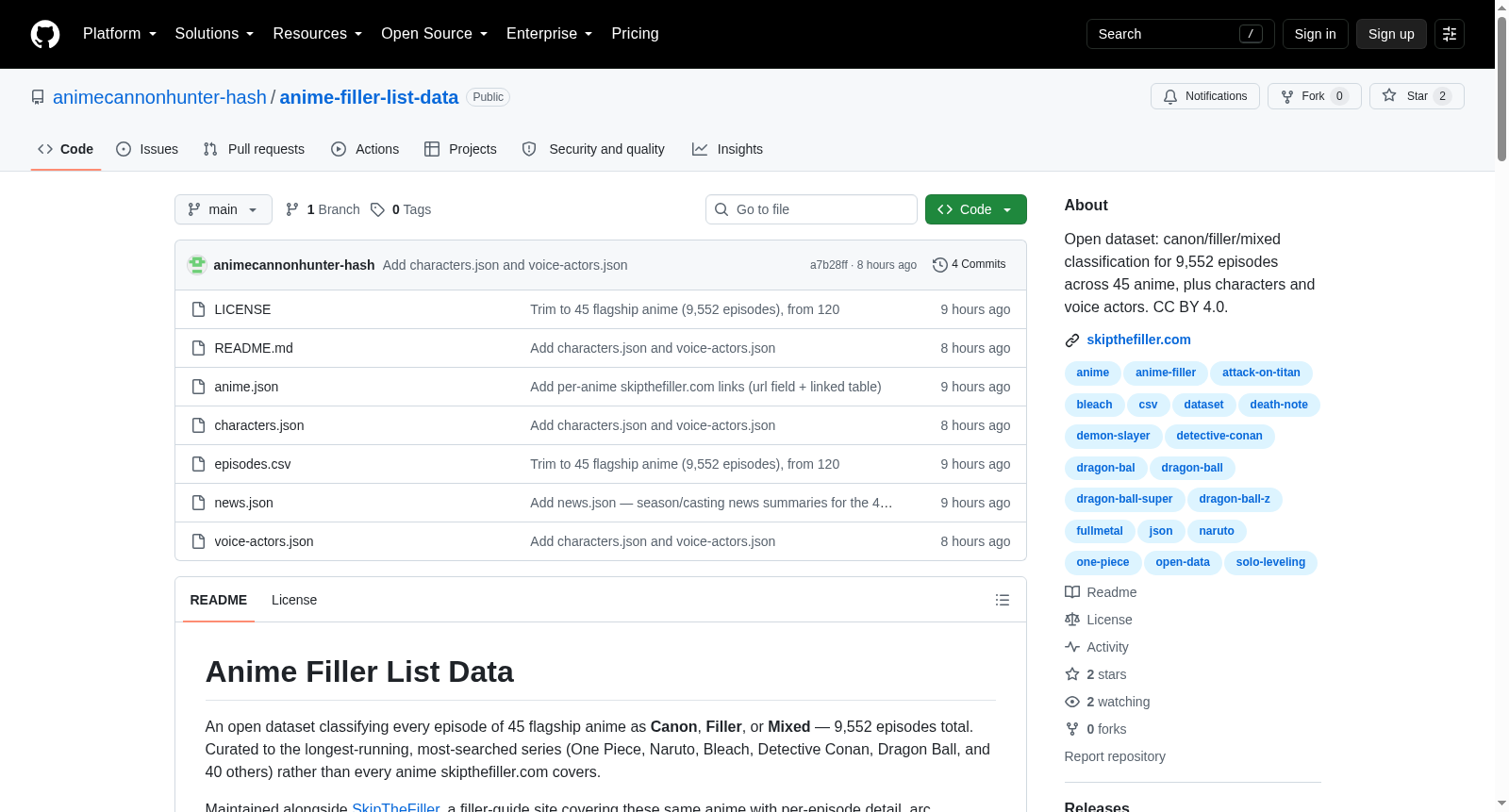Expand the Enterprise menu
The width and height of the screenshot is (1509, 812).
point(550,34)
